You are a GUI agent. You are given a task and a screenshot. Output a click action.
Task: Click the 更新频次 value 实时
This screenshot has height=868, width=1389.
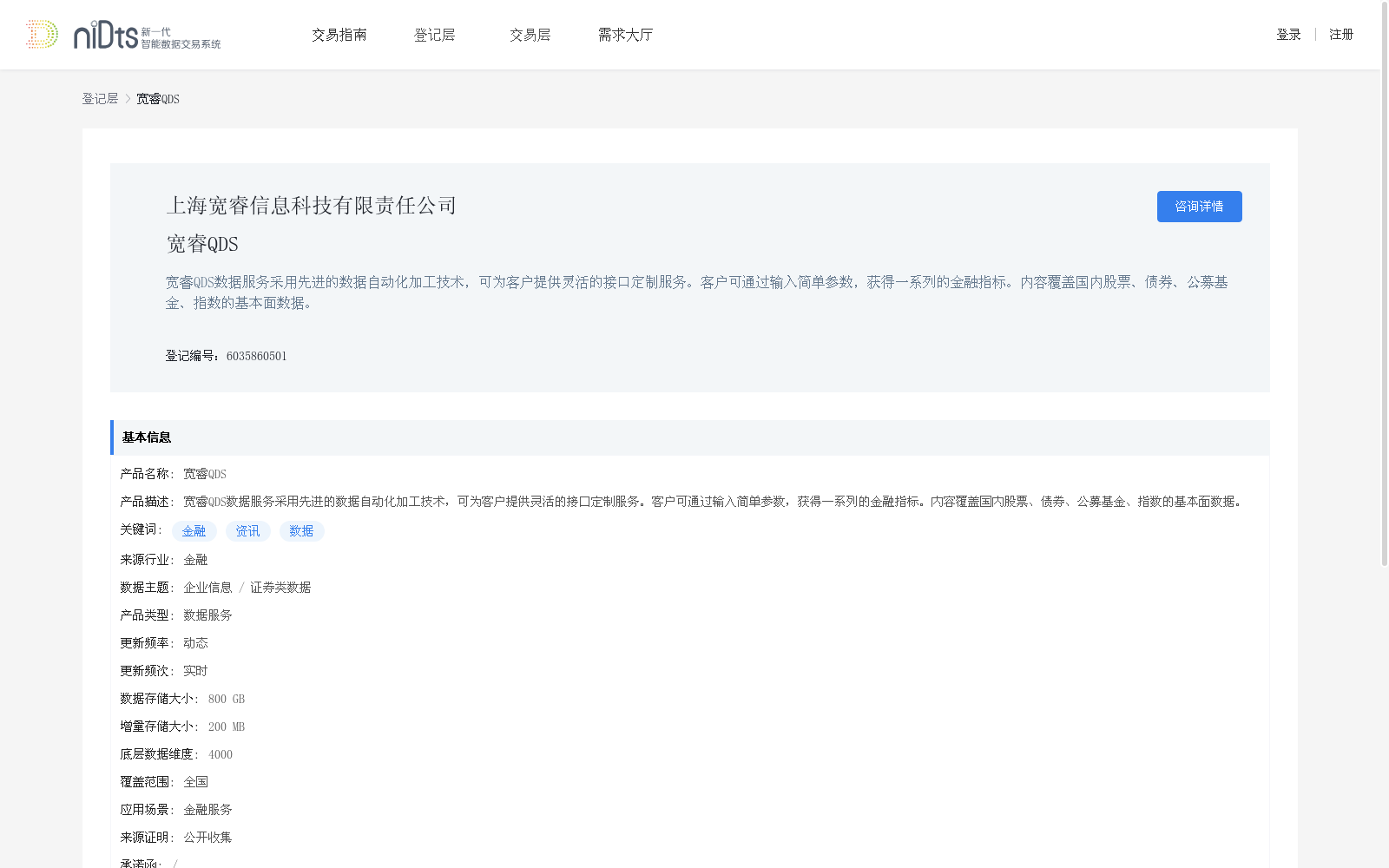tap(195, 671)
